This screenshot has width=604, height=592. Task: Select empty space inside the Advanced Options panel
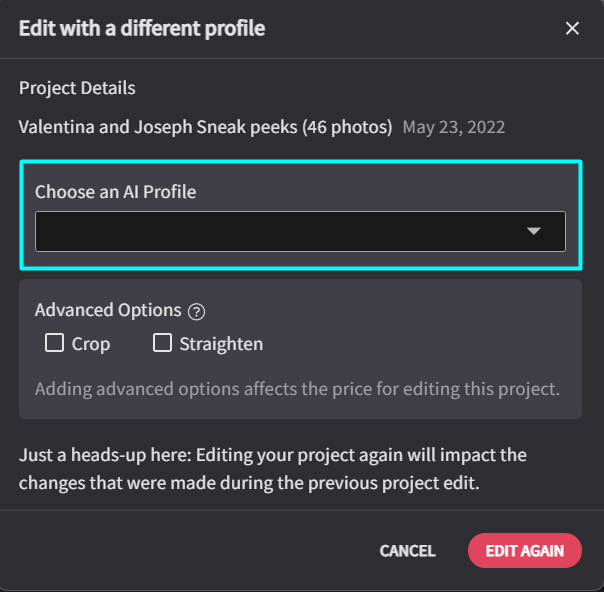tap(424, 339)
